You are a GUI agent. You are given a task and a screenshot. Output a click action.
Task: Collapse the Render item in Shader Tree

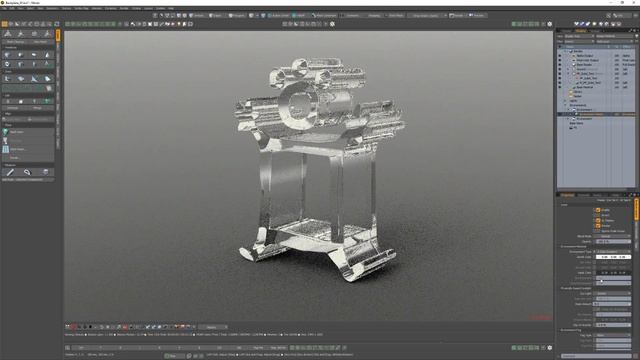pos(565,51)
